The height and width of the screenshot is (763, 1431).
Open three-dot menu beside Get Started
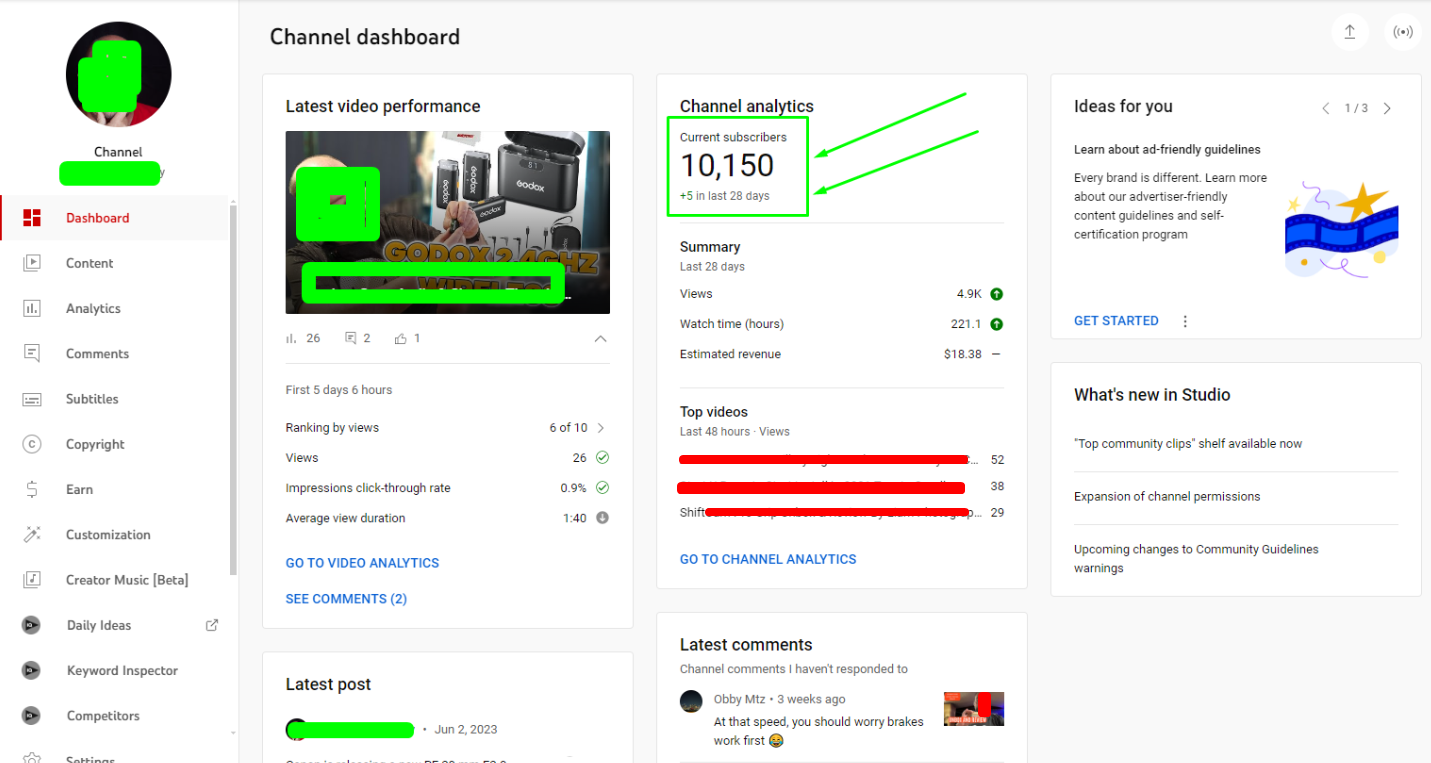[1185, 321]
